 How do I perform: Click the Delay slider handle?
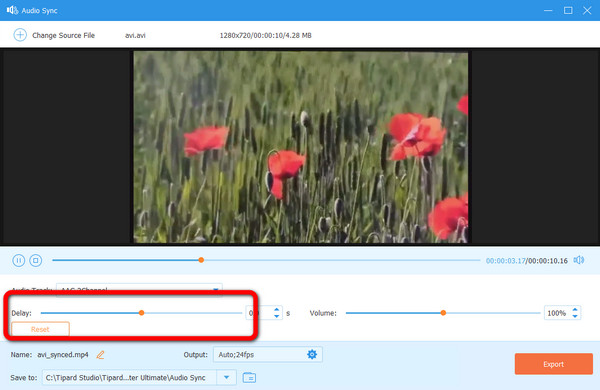[141, 313]
